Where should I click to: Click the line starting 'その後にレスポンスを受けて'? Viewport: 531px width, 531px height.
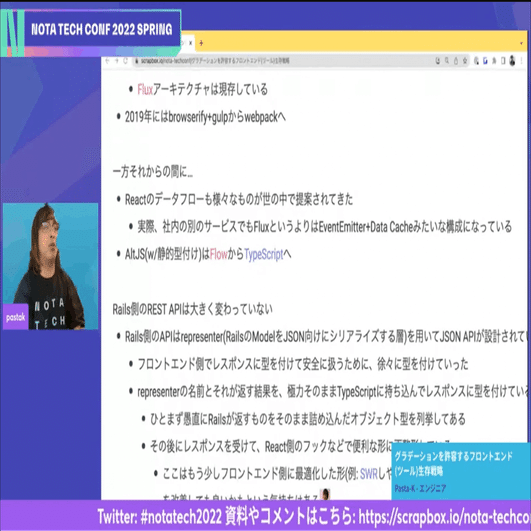[x=271, y=446]
